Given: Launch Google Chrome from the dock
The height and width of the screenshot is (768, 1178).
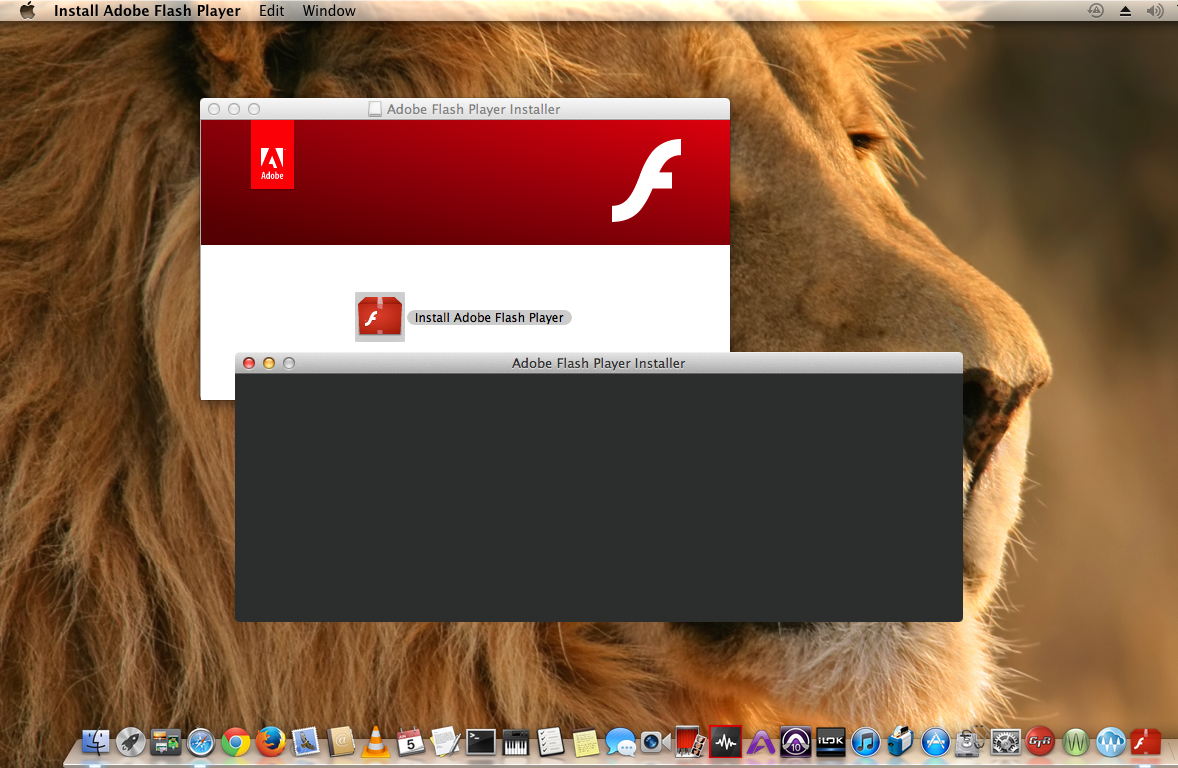Looking at the screenshot, I should [x=236, y=742].
